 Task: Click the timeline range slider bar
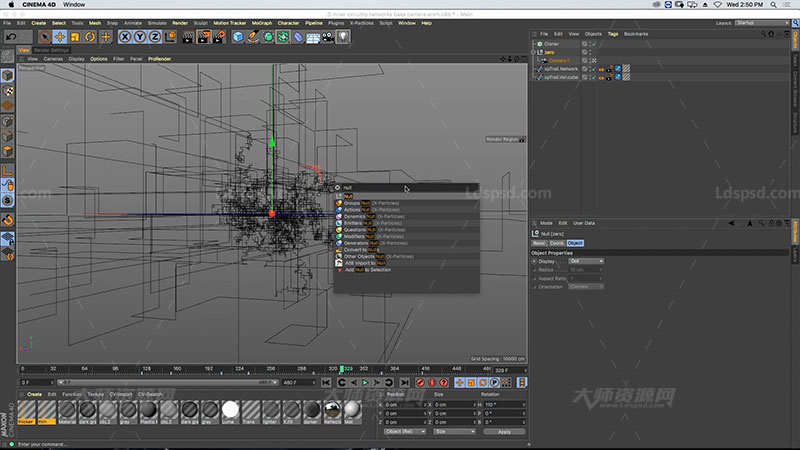[167, 382]
